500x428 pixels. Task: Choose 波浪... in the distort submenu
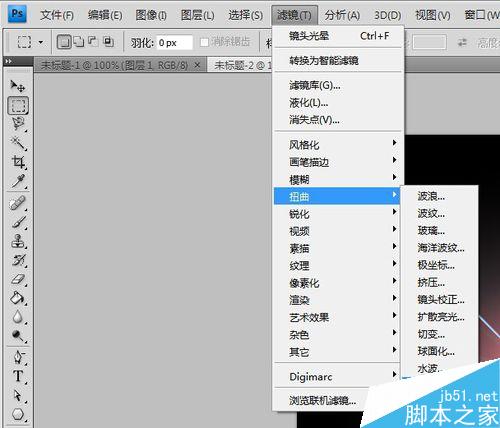click(440, 196)
